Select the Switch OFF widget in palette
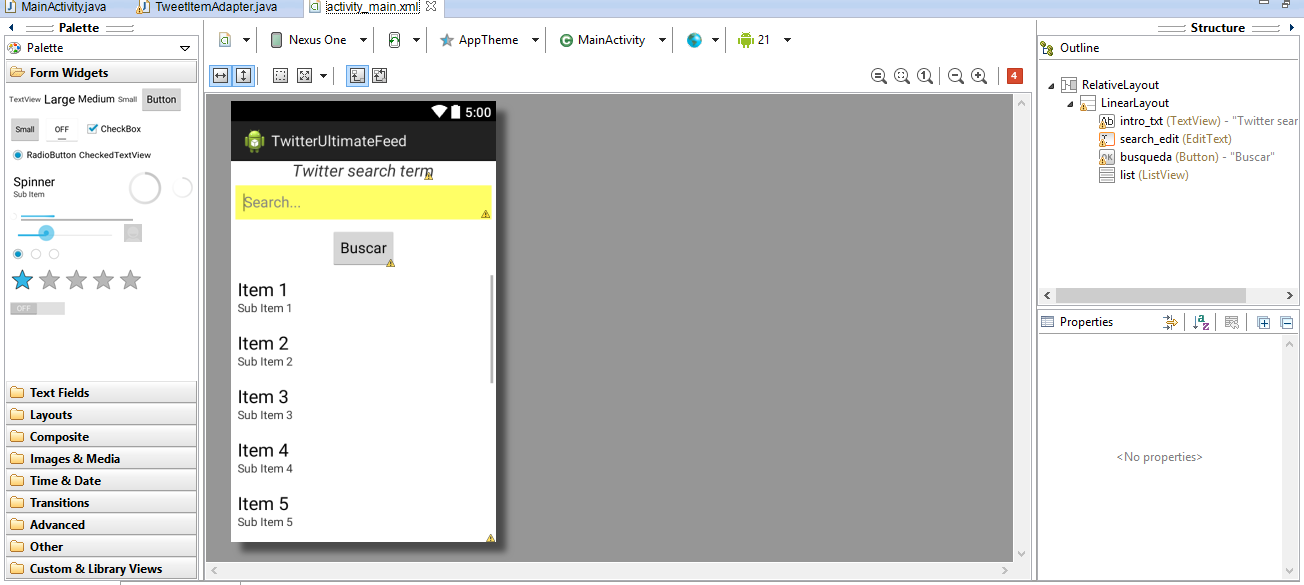The width and height of the screenshot is (1304, 585). pyautogui.click(x=37, y=308)
